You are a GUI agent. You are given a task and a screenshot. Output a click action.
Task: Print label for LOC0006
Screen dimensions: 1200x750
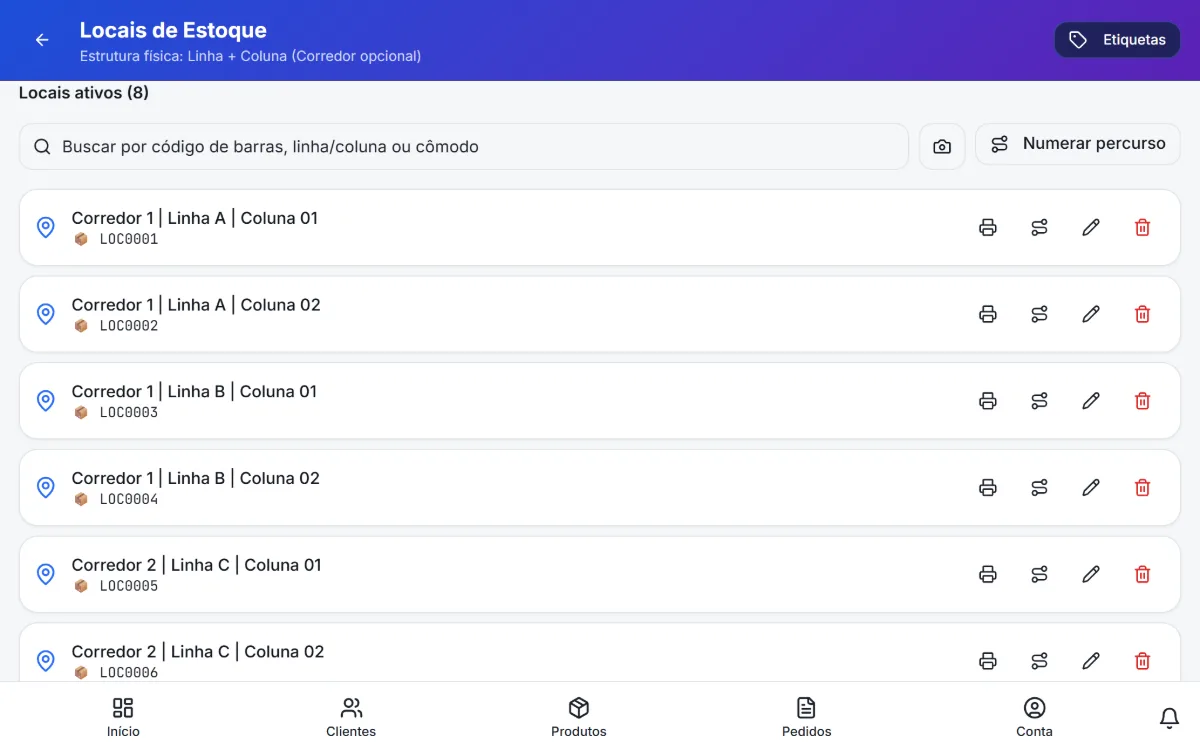988,661
